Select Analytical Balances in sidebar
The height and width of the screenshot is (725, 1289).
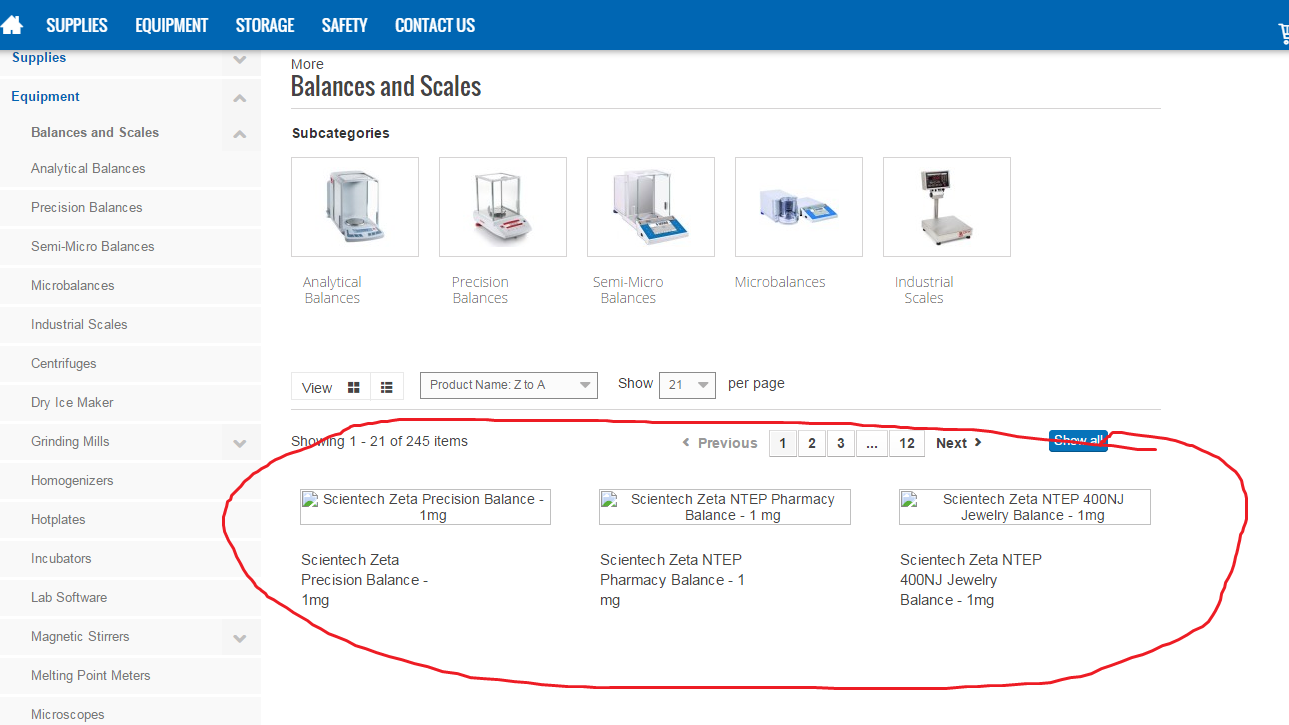click(x=88, y=168)
